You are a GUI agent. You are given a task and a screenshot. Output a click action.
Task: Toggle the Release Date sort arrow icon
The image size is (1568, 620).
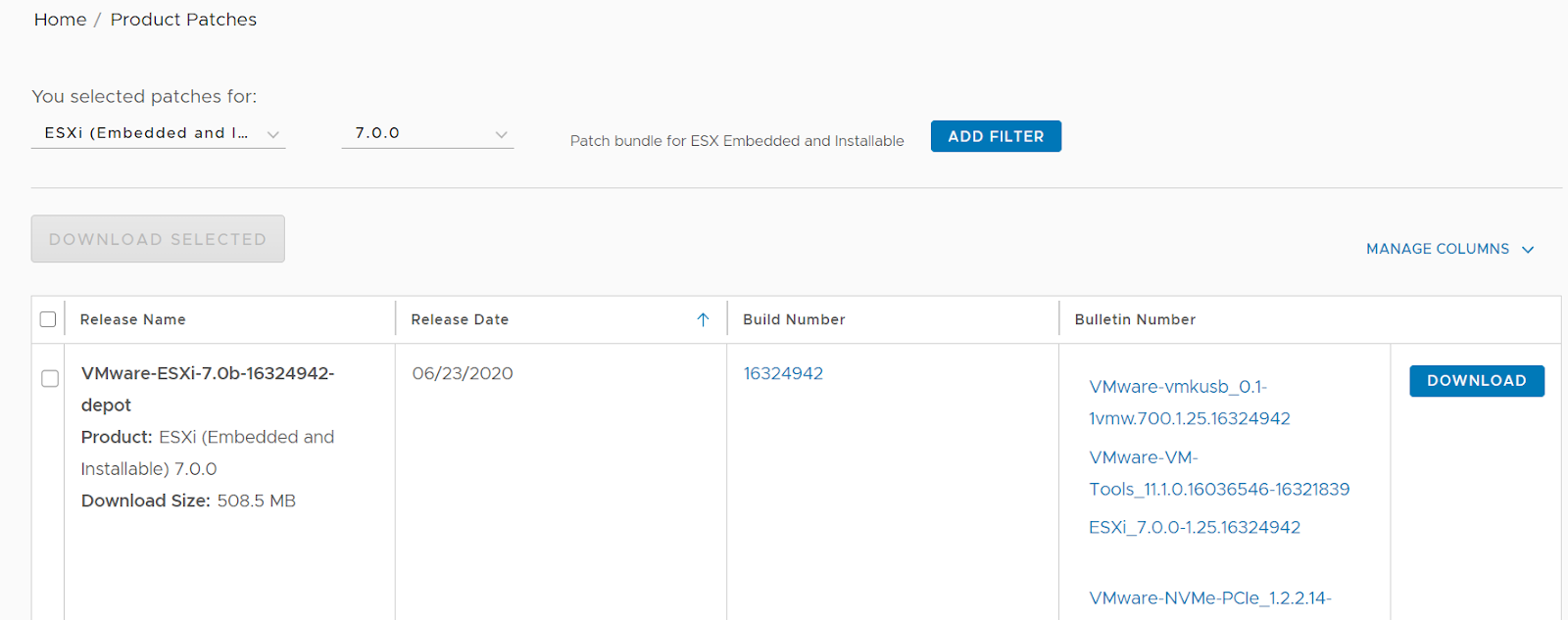click(703, 319)
